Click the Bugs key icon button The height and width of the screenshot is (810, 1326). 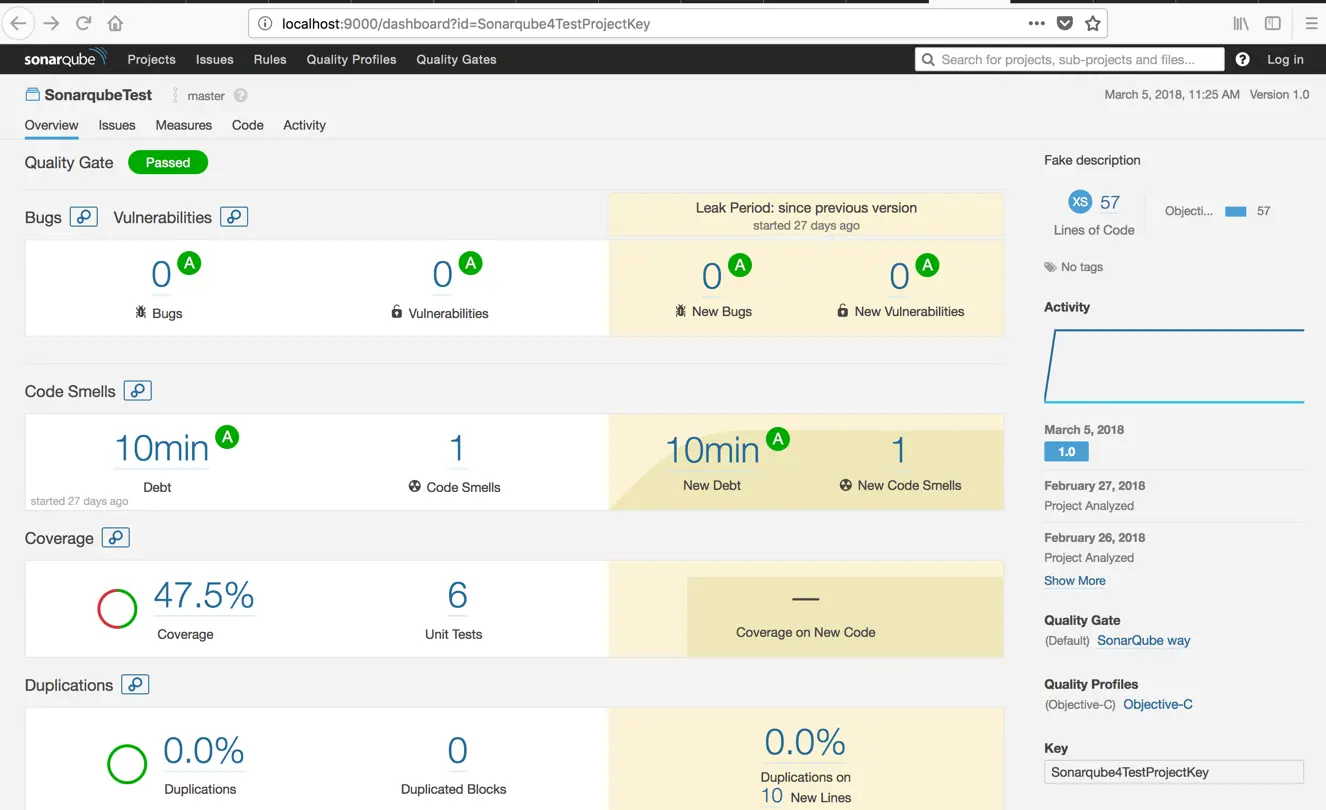click(84, 217)
